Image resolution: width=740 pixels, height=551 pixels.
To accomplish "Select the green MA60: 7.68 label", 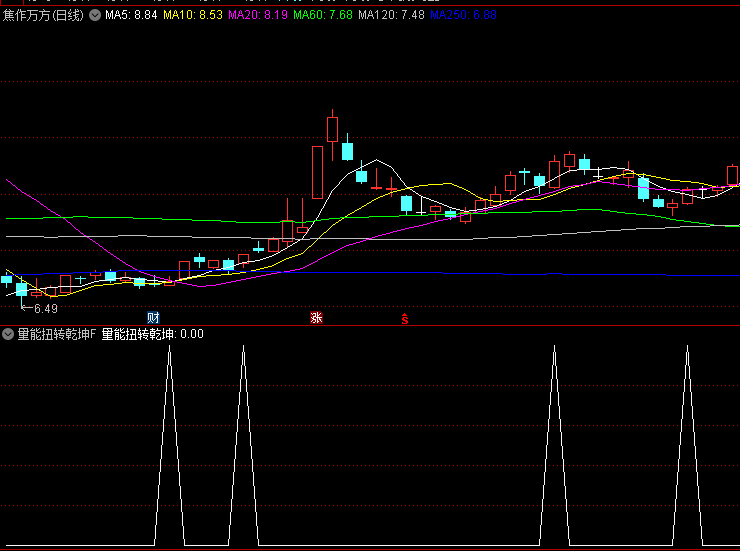I will tap(323, 16).
